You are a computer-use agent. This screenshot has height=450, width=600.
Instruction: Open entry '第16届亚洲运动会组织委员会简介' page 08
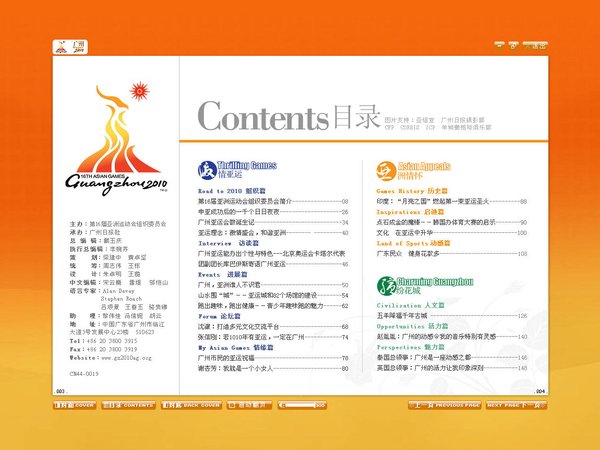point(273,201)
